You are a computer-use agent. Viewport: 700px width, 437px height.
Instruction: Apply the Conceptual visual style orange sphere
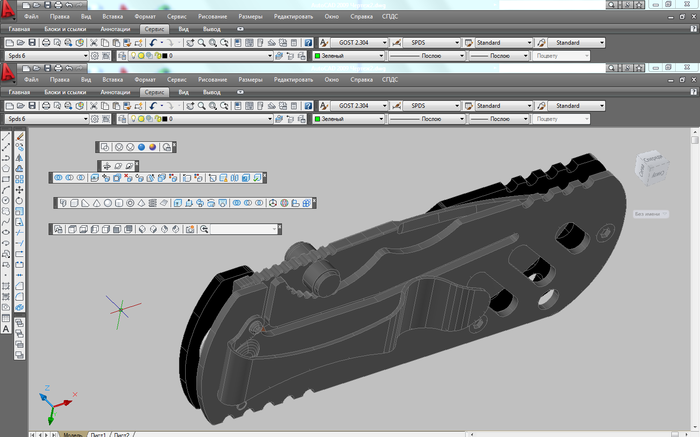pos(153,147)
